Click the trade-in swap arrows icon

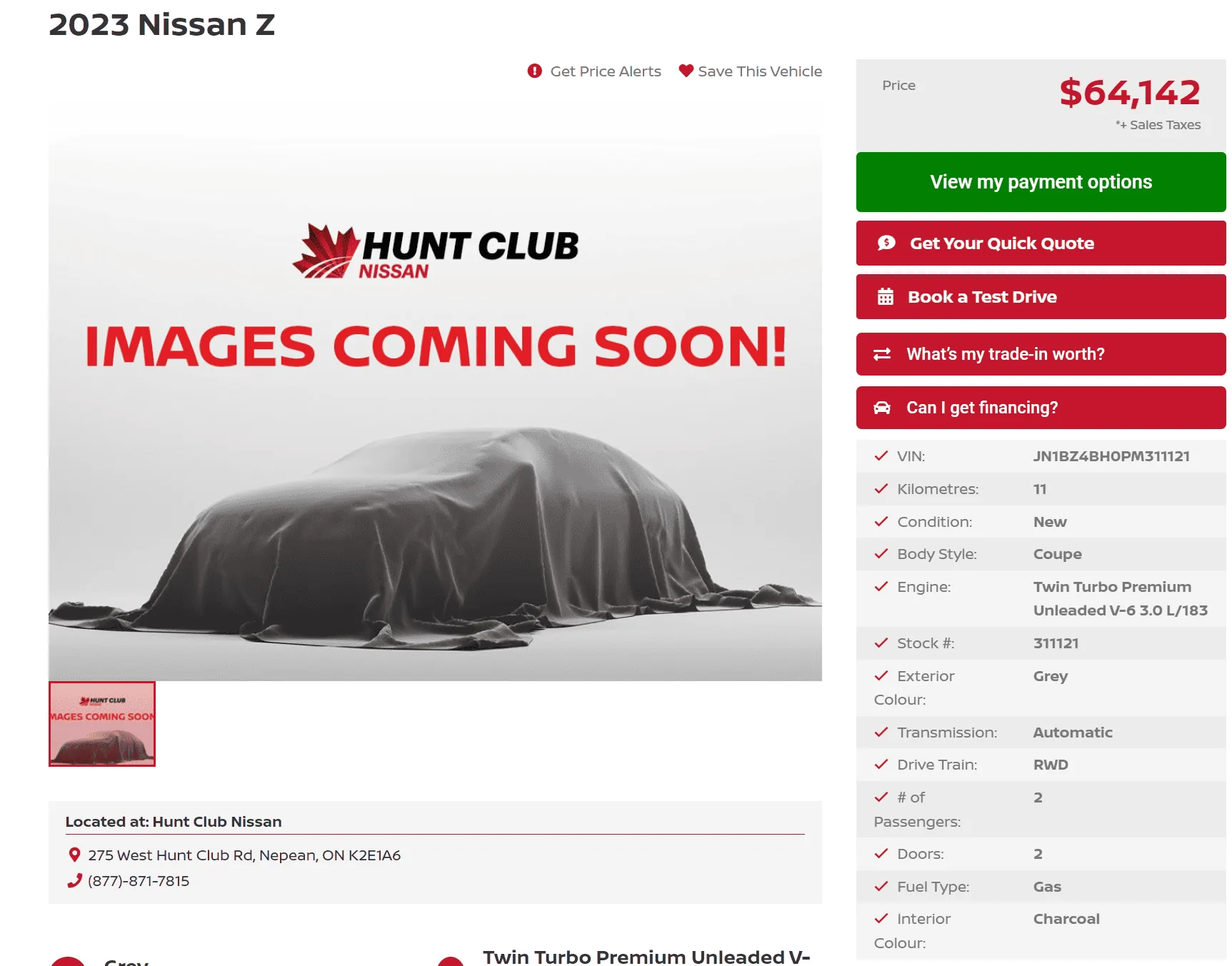click(x=882, y=354)
